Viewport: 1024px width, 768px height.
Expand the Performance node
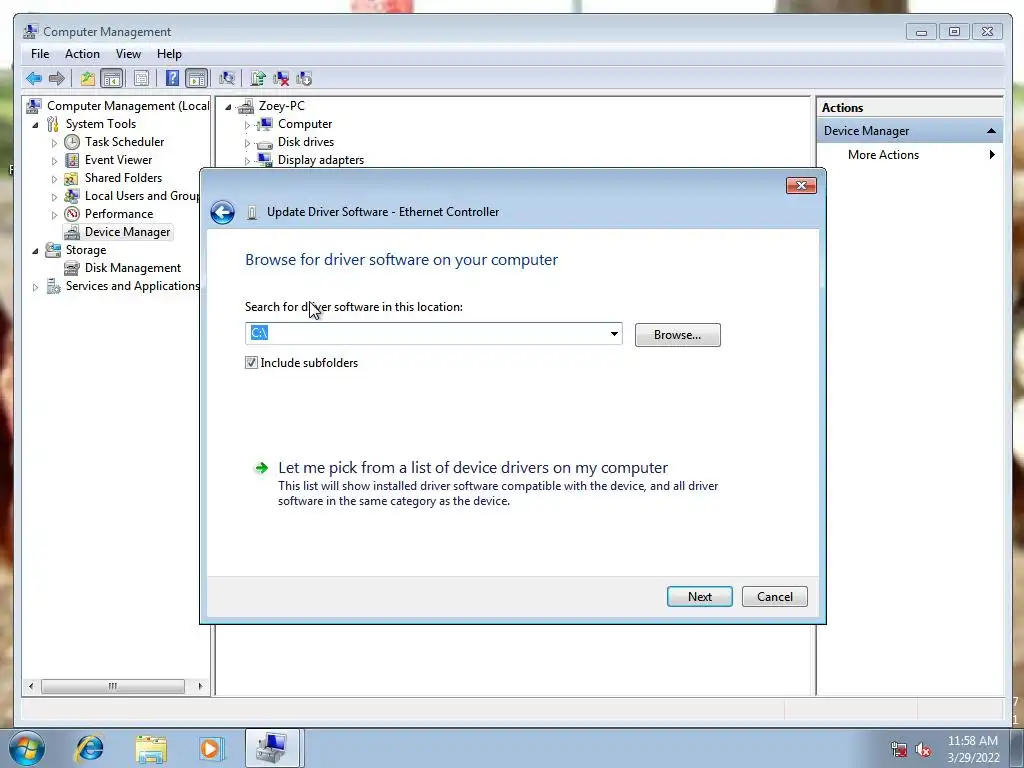54,214
